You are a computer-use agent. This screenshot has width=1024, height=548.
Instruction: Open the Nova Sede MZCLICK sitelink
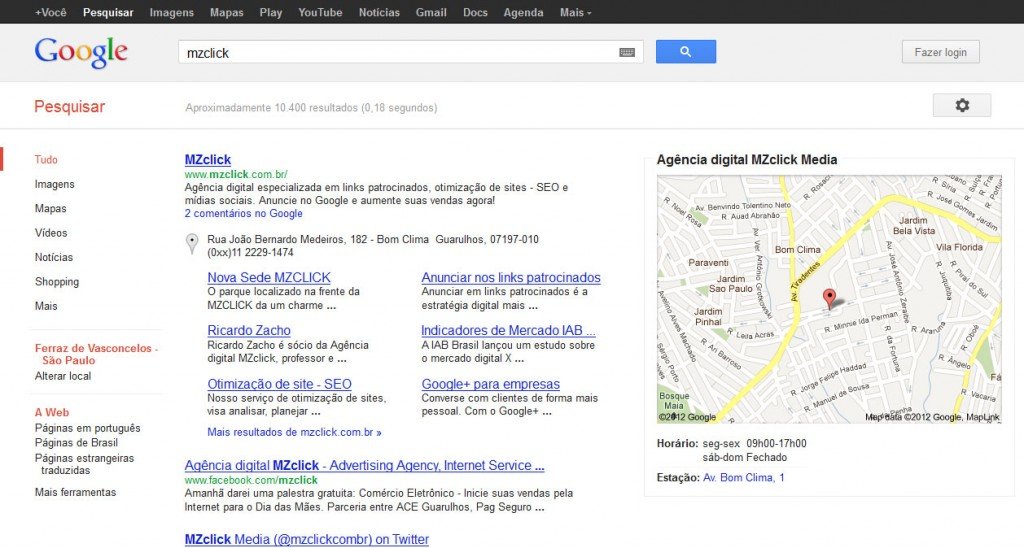(x=269, y=277)
